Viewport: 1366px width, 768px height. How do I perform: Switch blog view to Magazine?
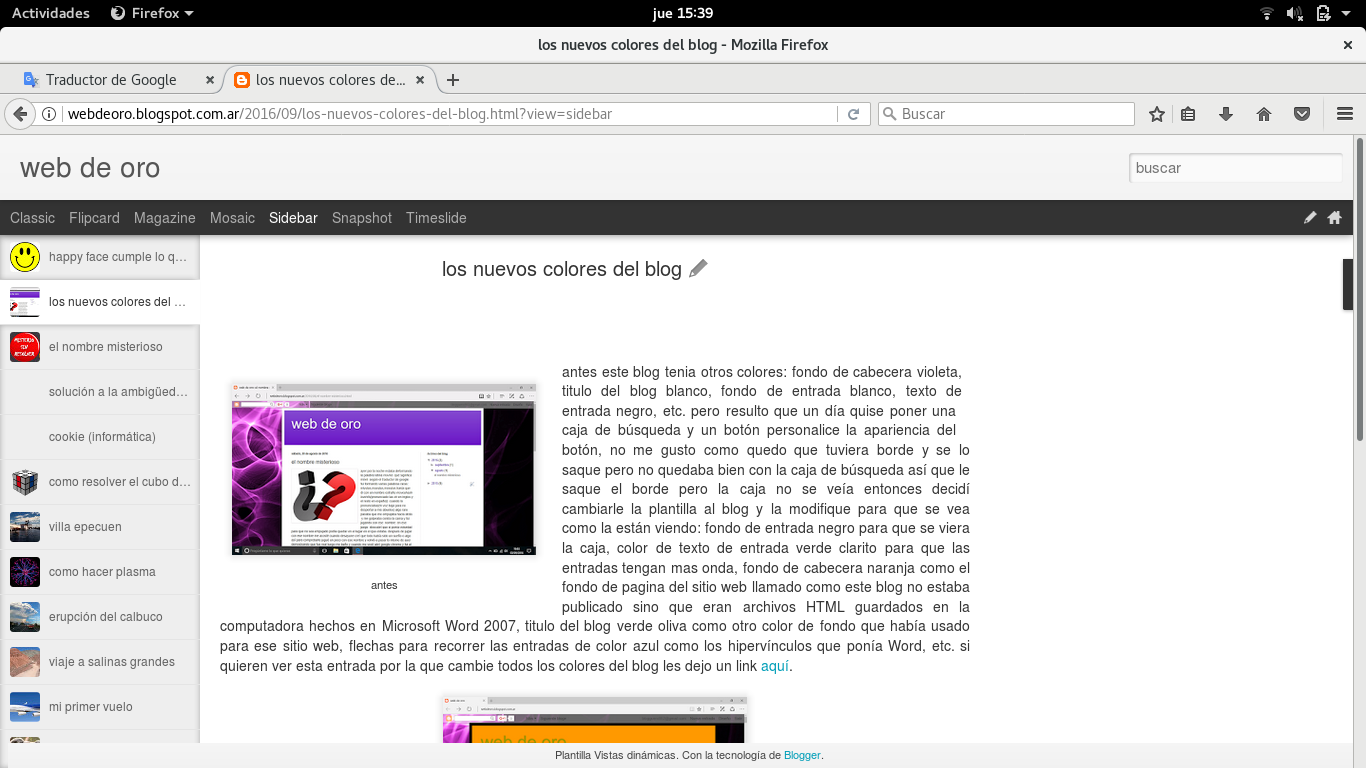165,217
